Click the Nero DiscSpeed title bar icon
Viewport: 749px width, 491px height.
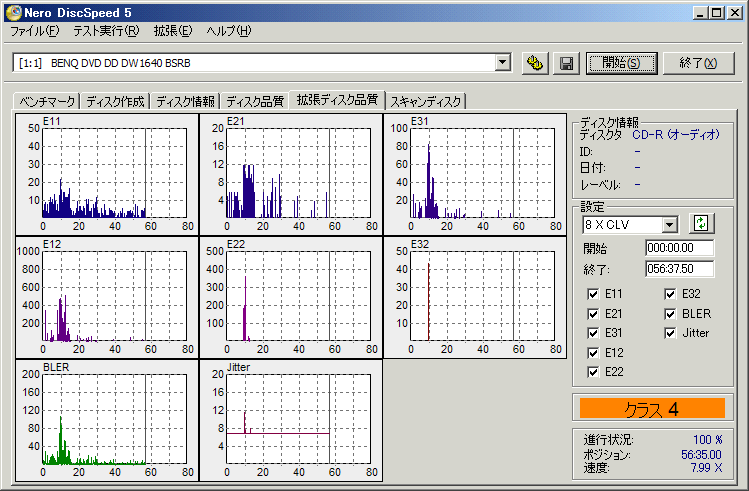(11, 11)
